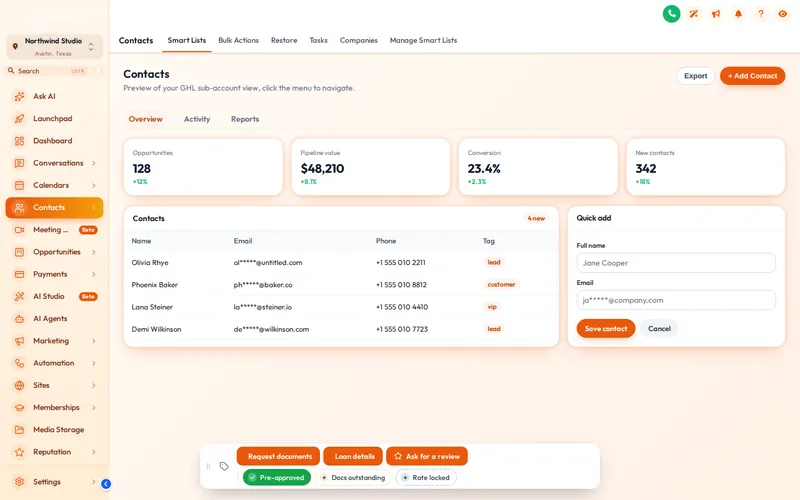Toggle the Docs outstanding tag chip

[353, 478]
